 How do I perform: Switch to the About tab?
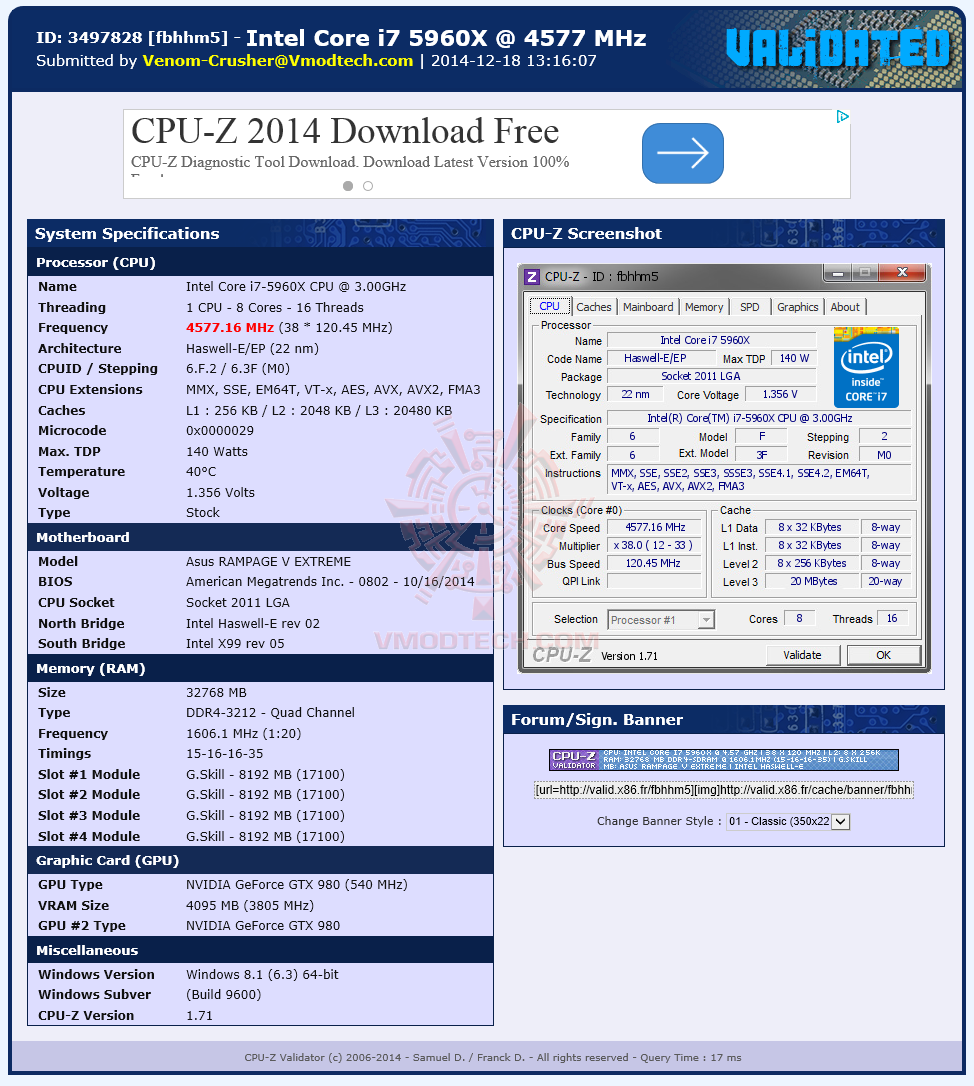tap(845, 307)
